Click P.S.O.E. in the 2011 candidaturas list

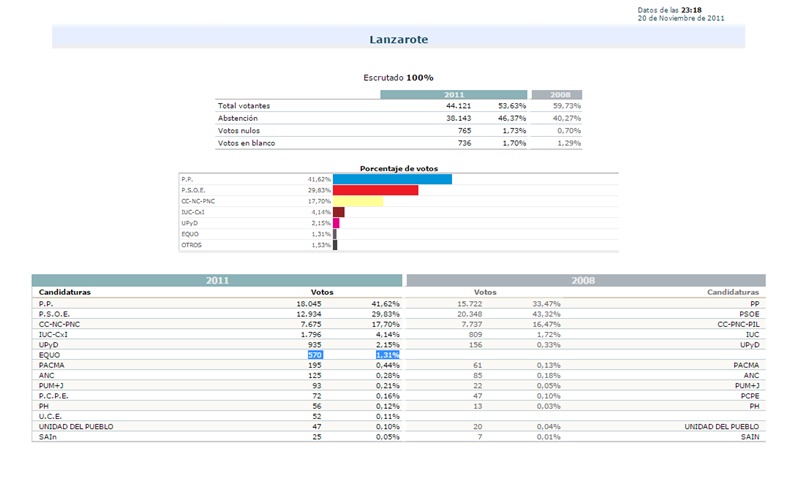tap(52, 313)
